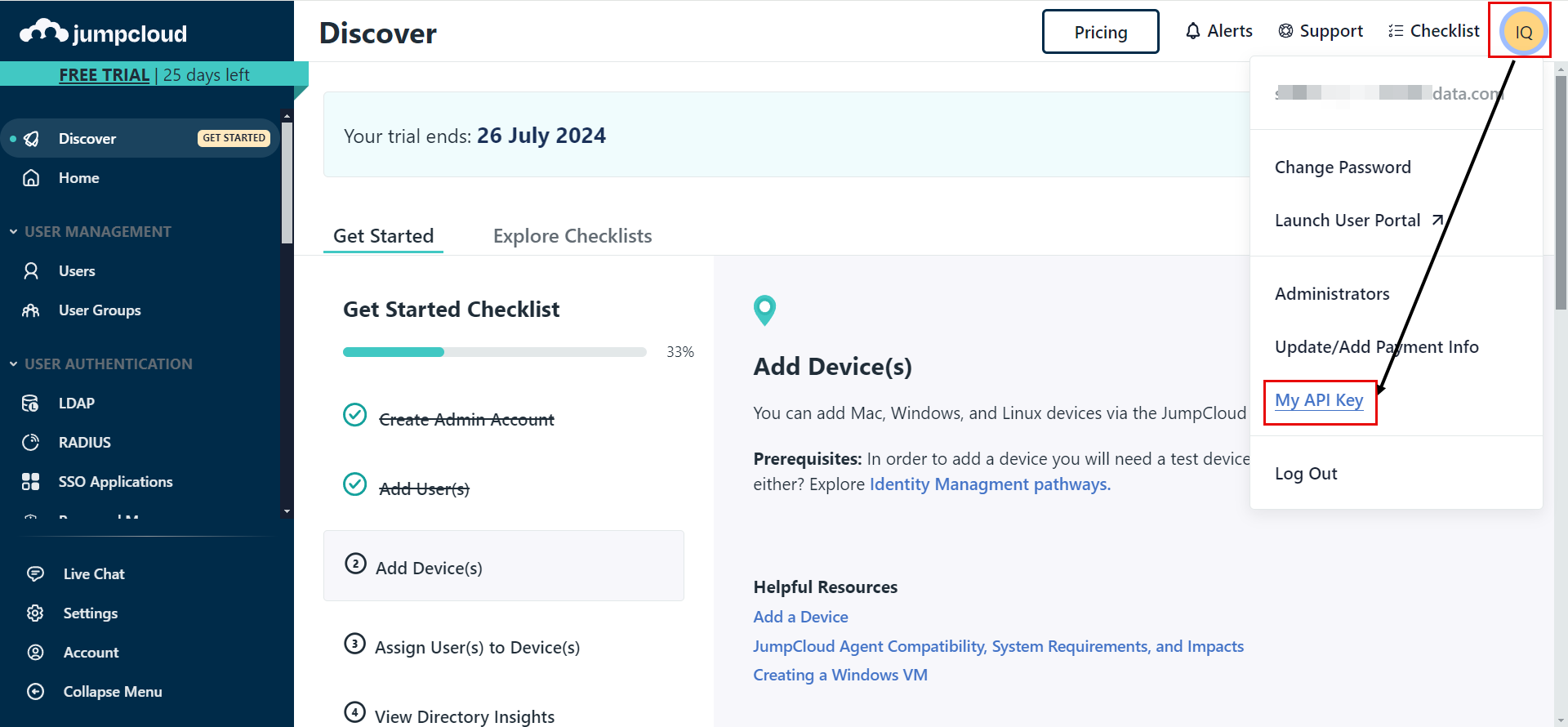The width and height of the screenshot is (1568, 727).
Task: Click the Live Chat bubble icon
Action: point(35,573)
